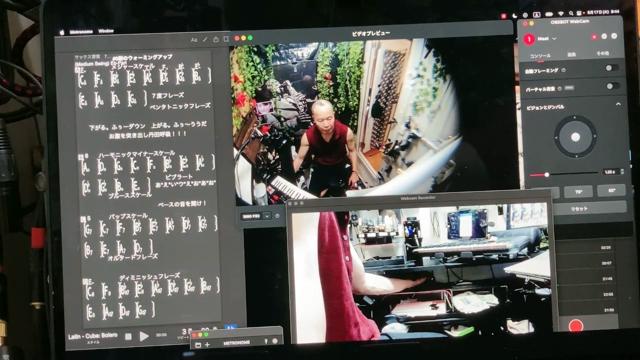Click the Latin - Cuba: Bolero style label
The image size is (640, 360).
[93, 336]
